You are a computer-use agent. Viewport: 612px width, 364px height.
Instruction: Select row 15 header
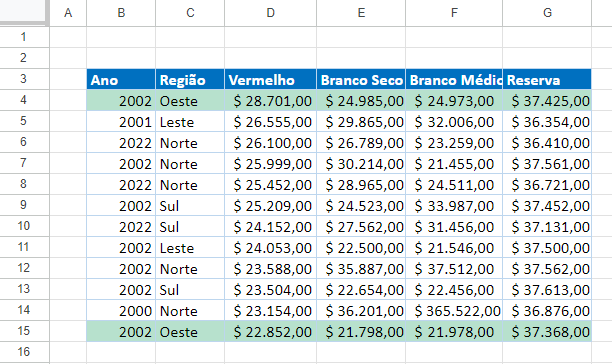click(x=24, y=331)
